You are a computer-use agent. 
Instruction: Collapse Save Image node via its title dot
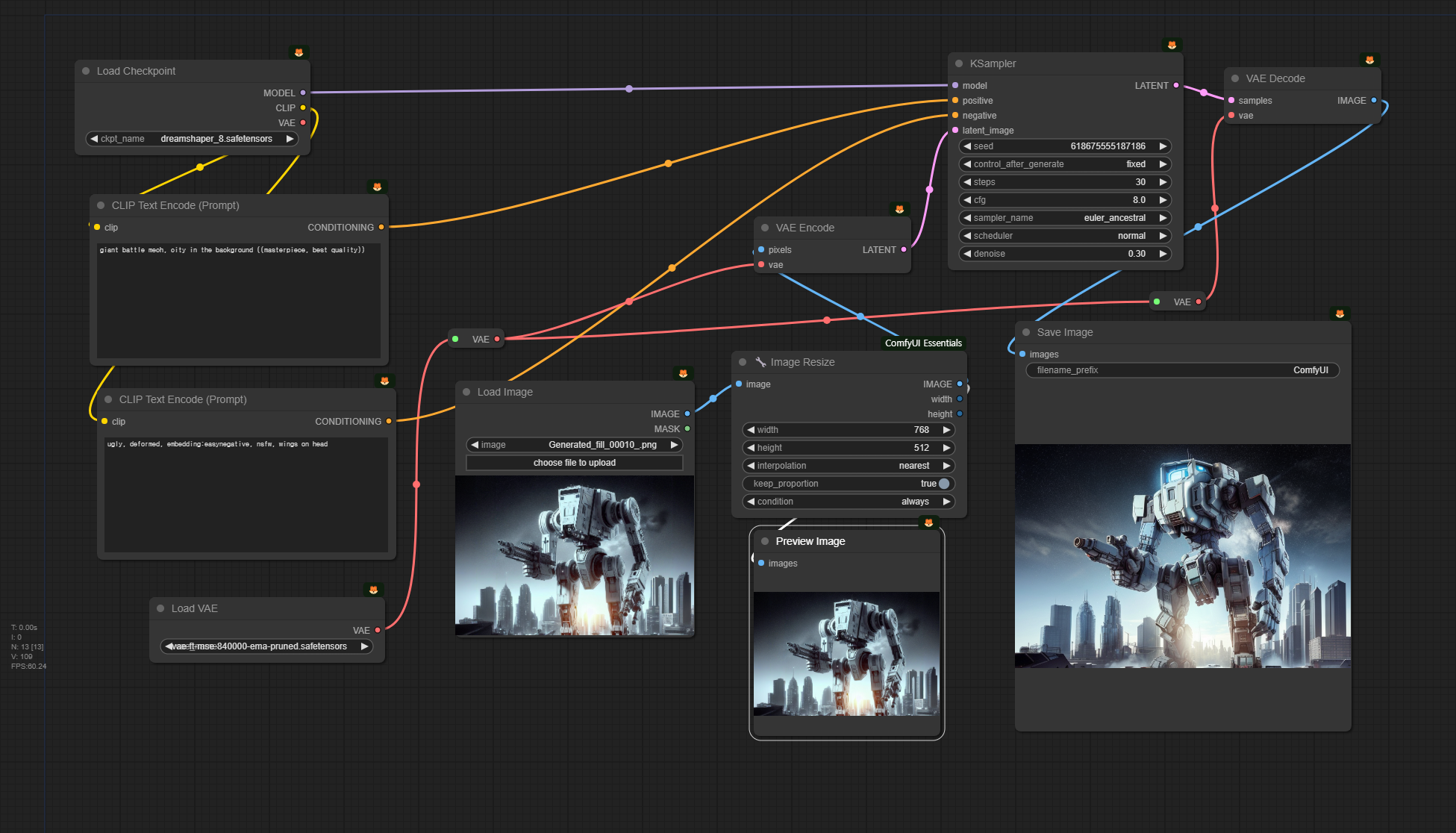1026,332
